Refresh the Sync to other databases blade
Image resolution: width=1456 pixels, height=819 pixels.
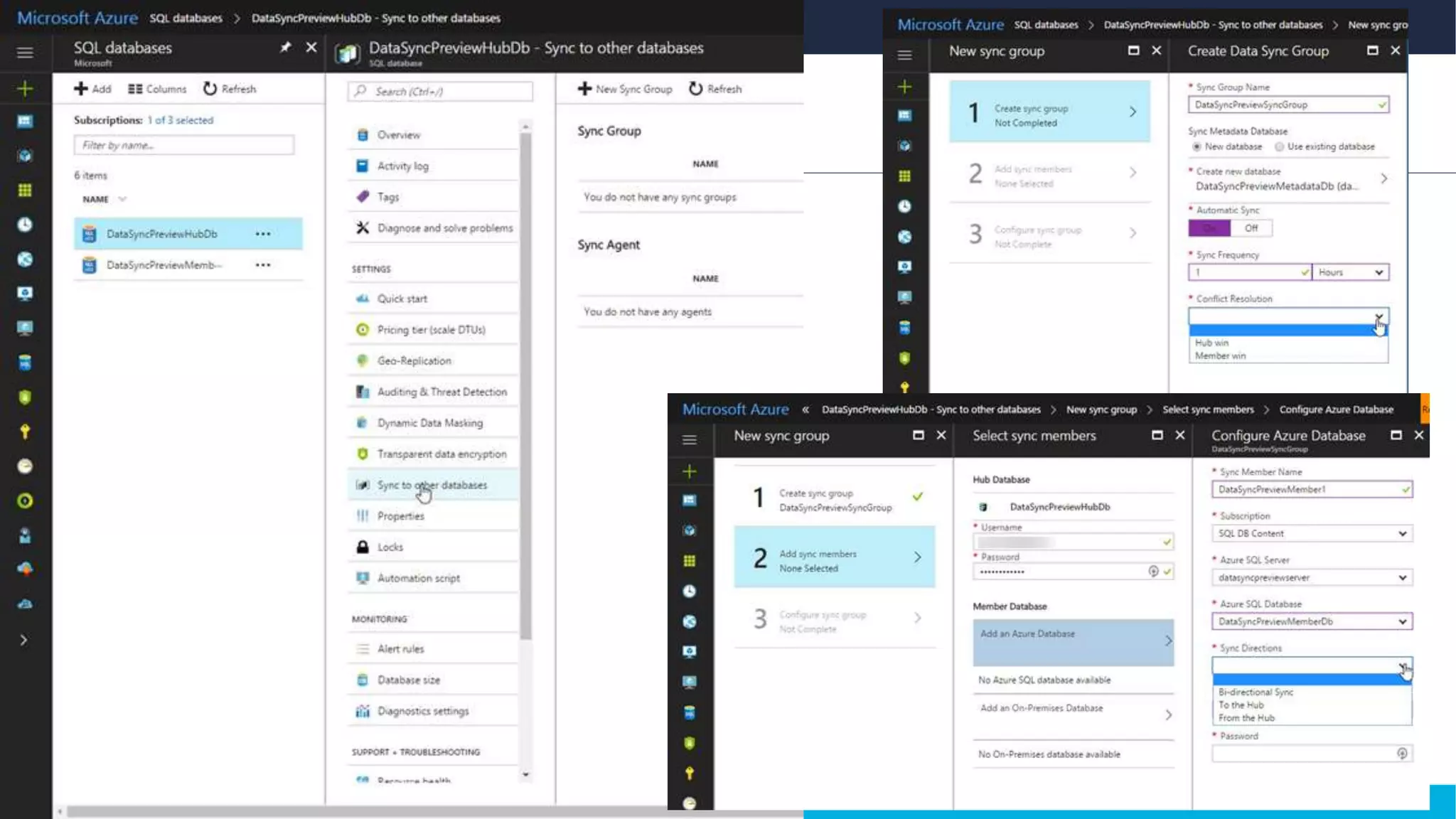point(715,89)
